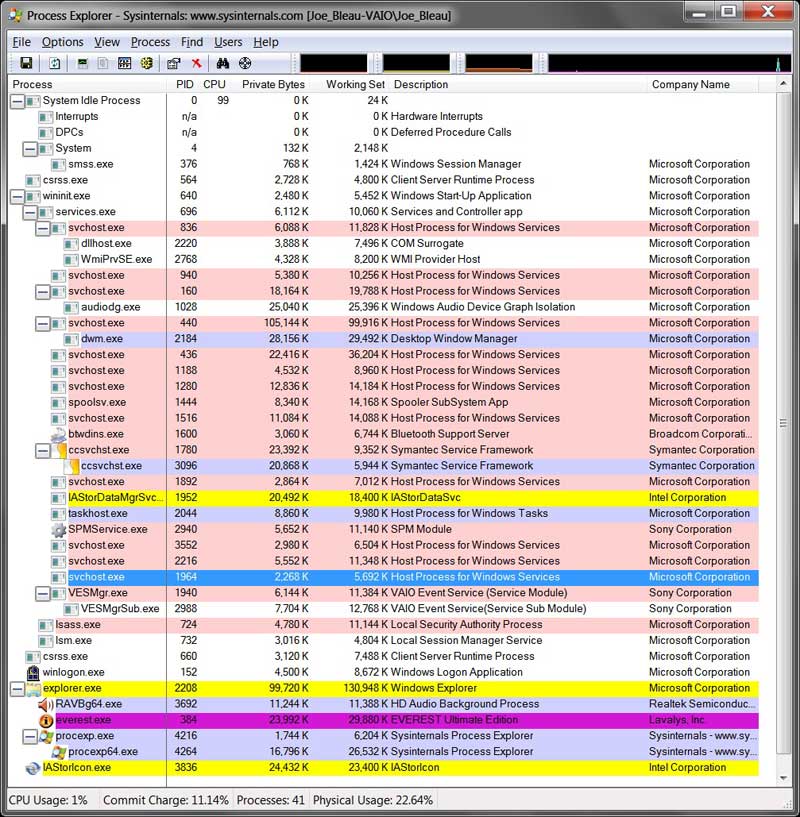Select the taskhost.exe row
The width and height of the screenshot is (800, 817).
[x=384, y=514]
